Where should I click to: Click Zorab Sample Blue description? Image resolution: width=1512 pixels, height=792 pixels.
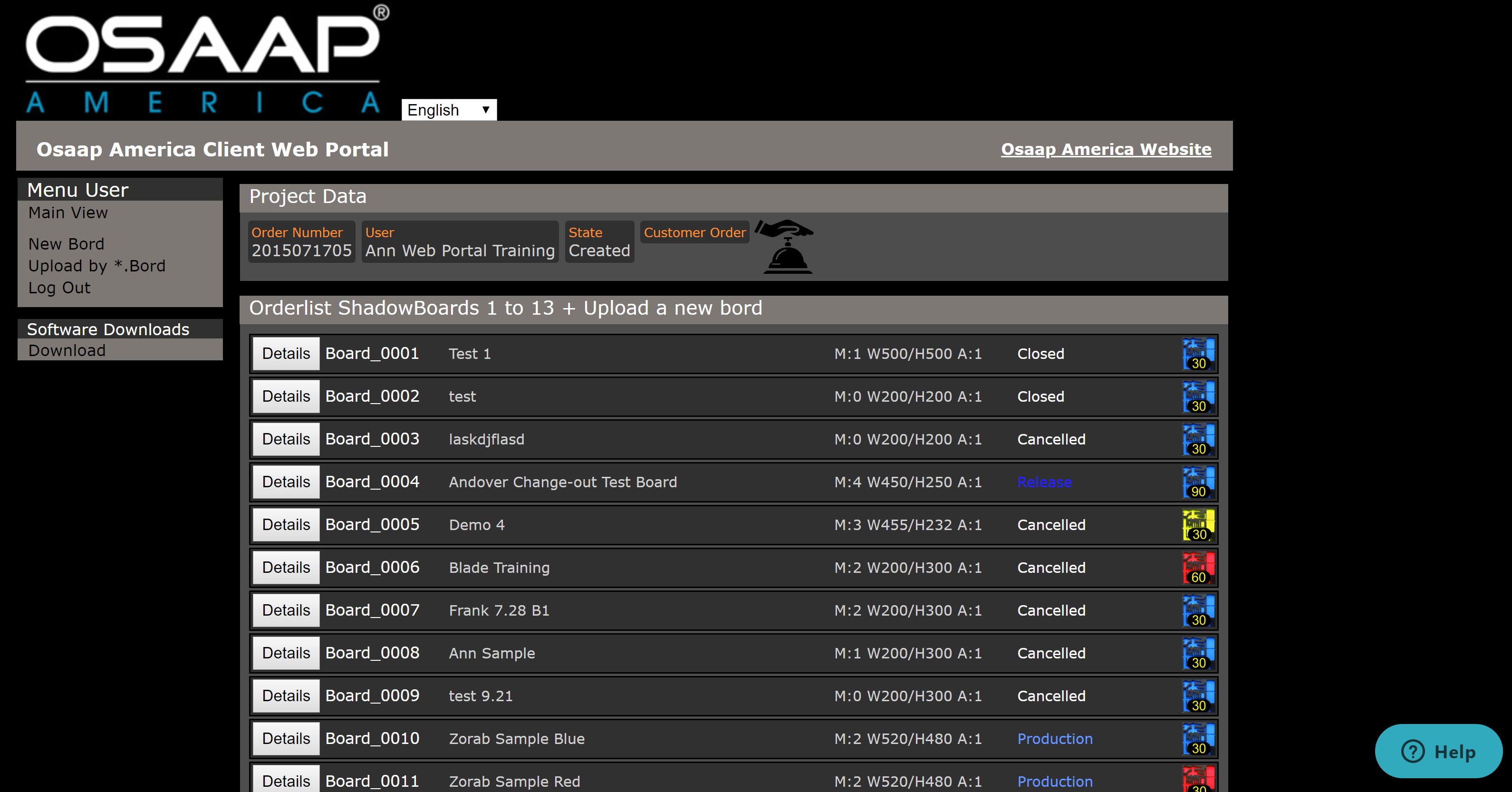pyautogui.click(x=517, y=739)
